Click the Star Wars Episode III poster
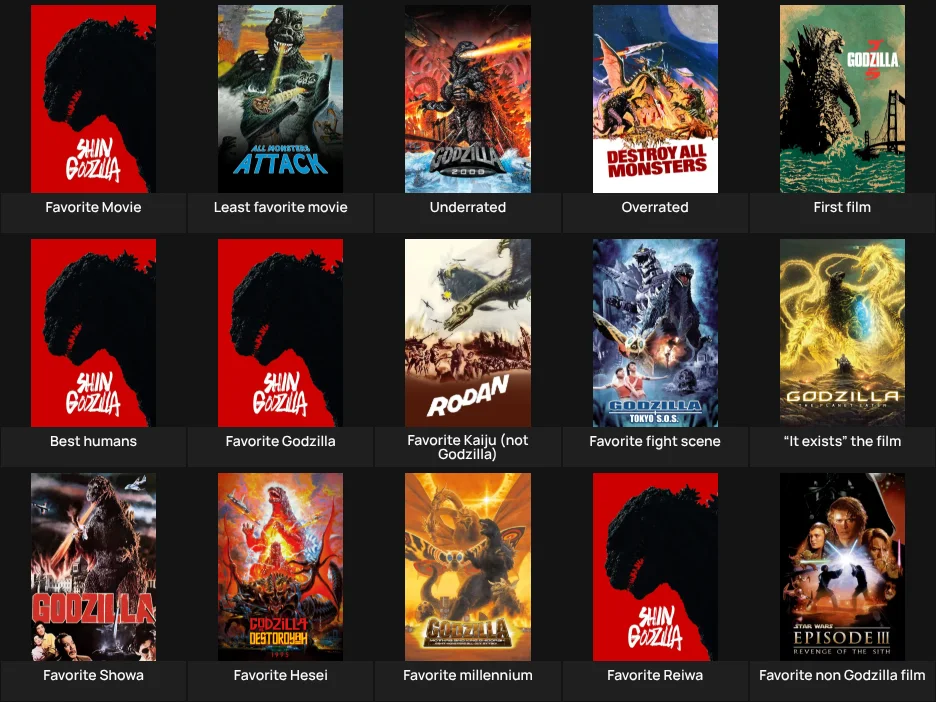 [x=842, y=567]
